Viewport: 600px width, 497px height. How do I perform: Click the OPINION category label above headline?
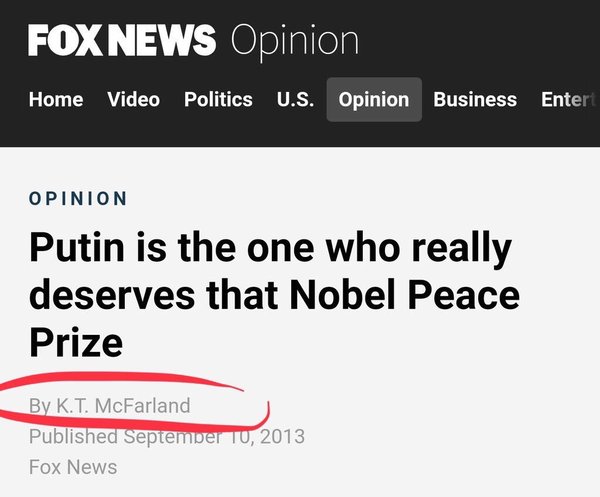(x=78, y=198)
